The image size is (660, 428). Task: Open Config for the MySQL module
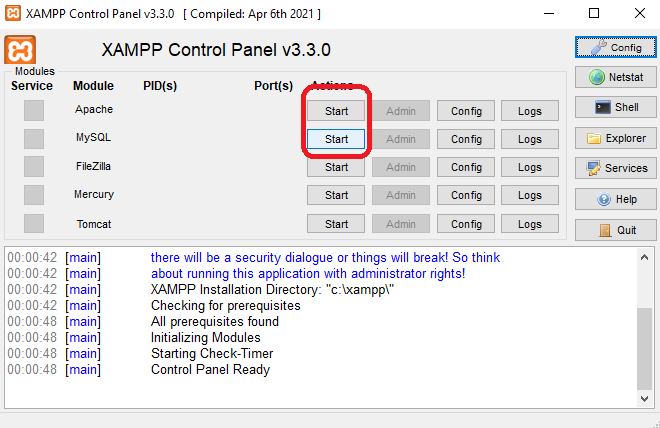point(466,139)
